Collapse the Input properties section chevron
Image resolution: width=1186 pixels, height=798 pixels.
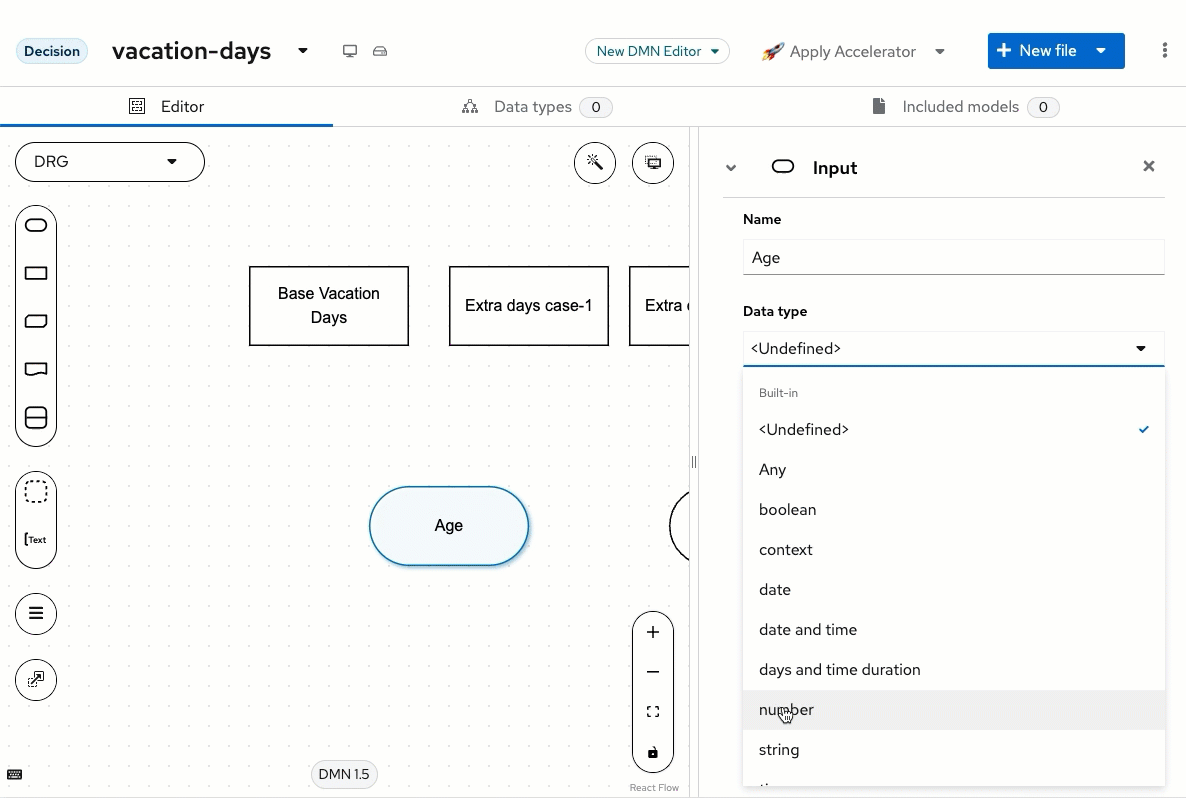(x=731, y=168)
